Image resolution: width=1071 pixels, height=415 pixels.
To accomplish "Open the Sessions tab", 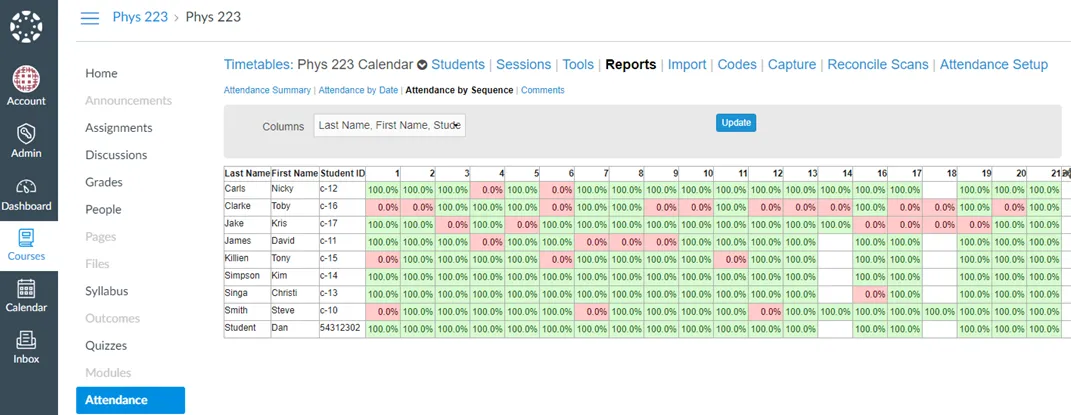I will coord(523,64).
